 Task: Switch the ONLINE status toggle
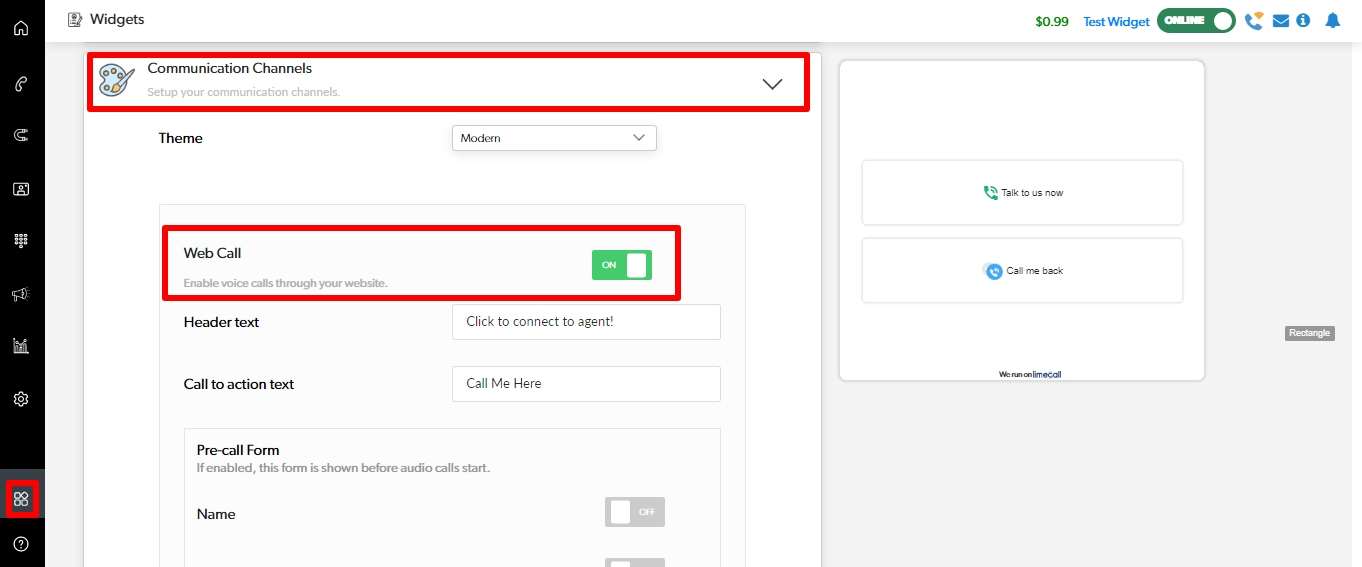(x=1196, y=21)
